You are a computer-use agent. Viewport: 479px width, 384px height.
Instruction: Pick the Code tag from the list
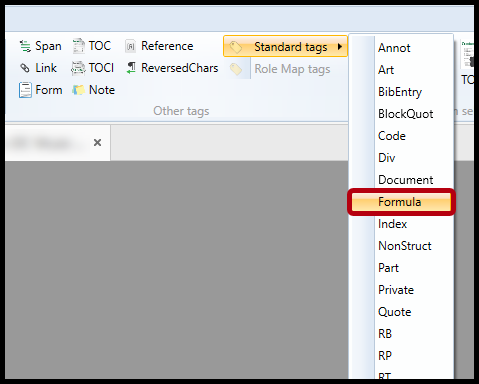coord(401,136)
